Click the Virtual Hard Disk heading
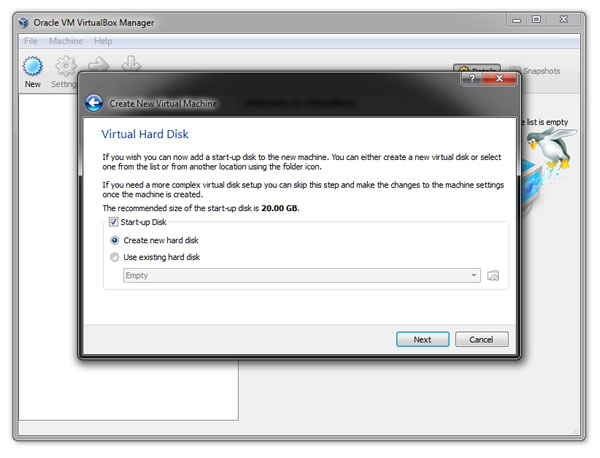 pyautogui.click(x=145, y=134)
